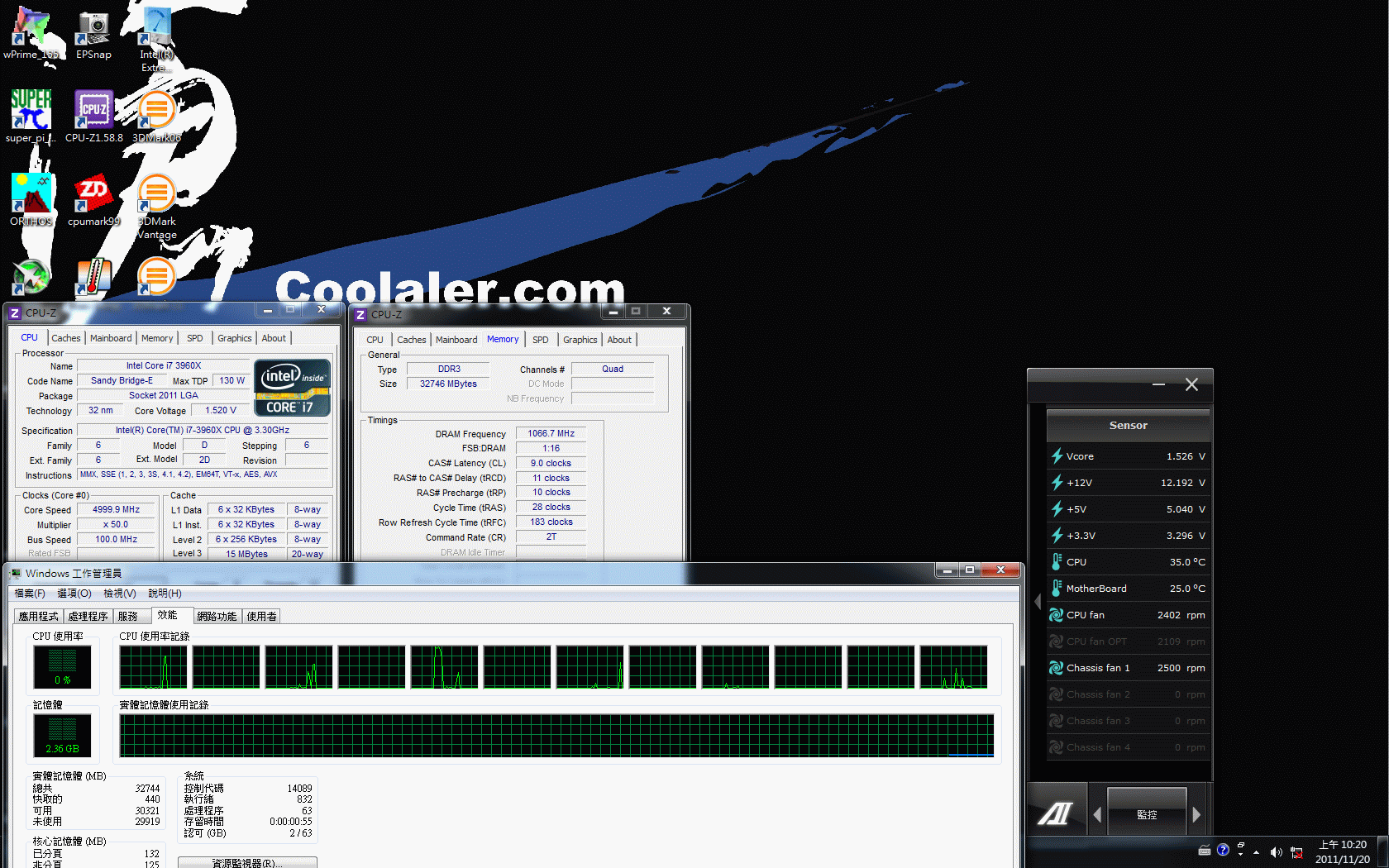Open 檔案(F) menu in Task Manager
The height and width of the screenshot is (868, 1389).
point(30,594)
